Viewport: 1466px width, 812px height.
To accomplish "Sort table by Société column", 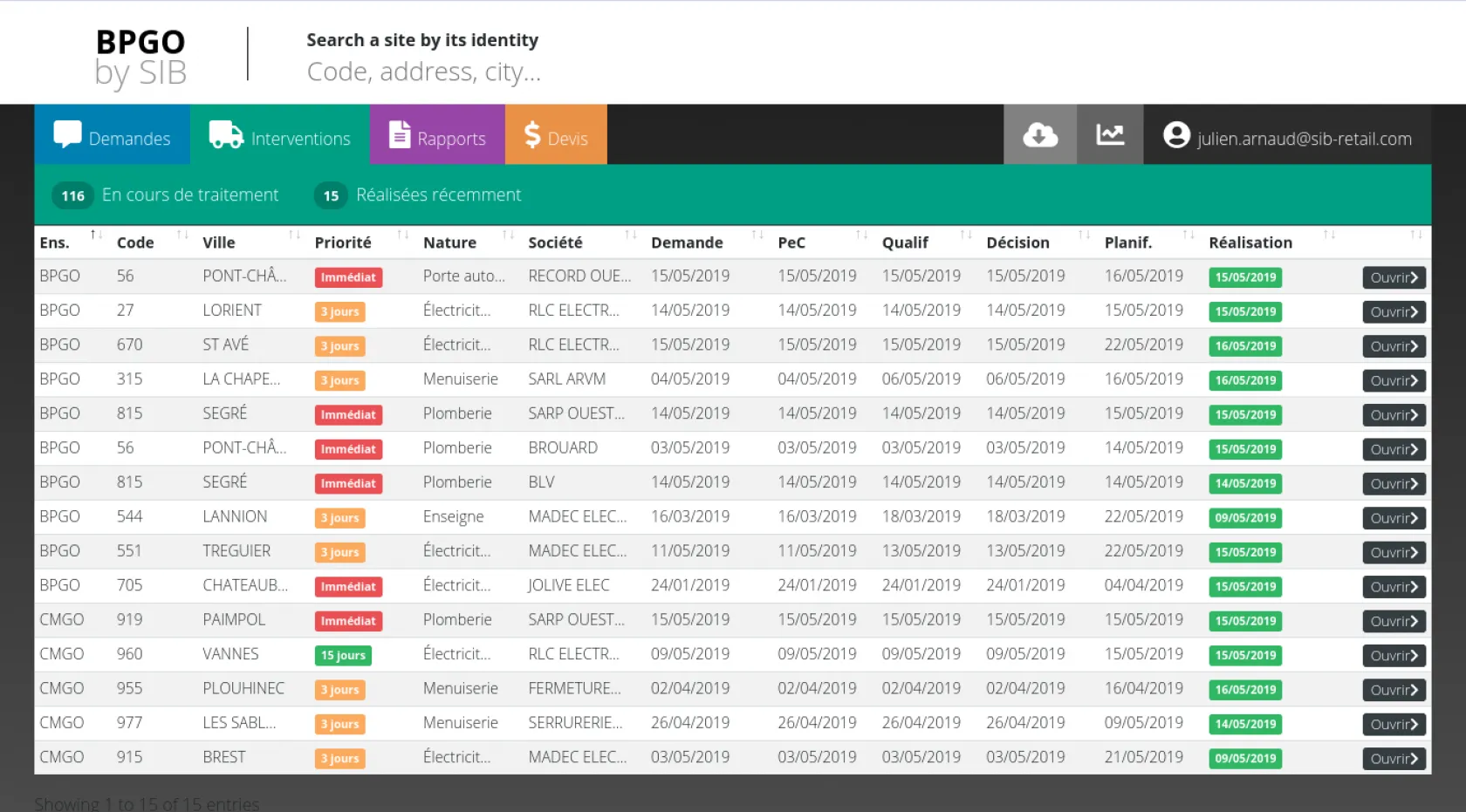I will click(555, 242).
